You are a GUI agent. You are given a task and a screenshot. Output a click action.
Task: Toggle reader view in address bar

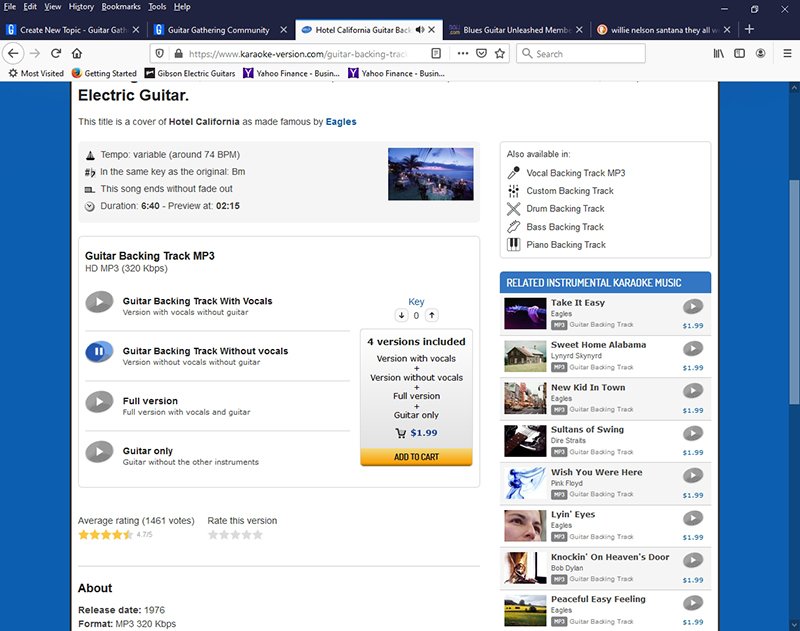[x=436, y=53]
